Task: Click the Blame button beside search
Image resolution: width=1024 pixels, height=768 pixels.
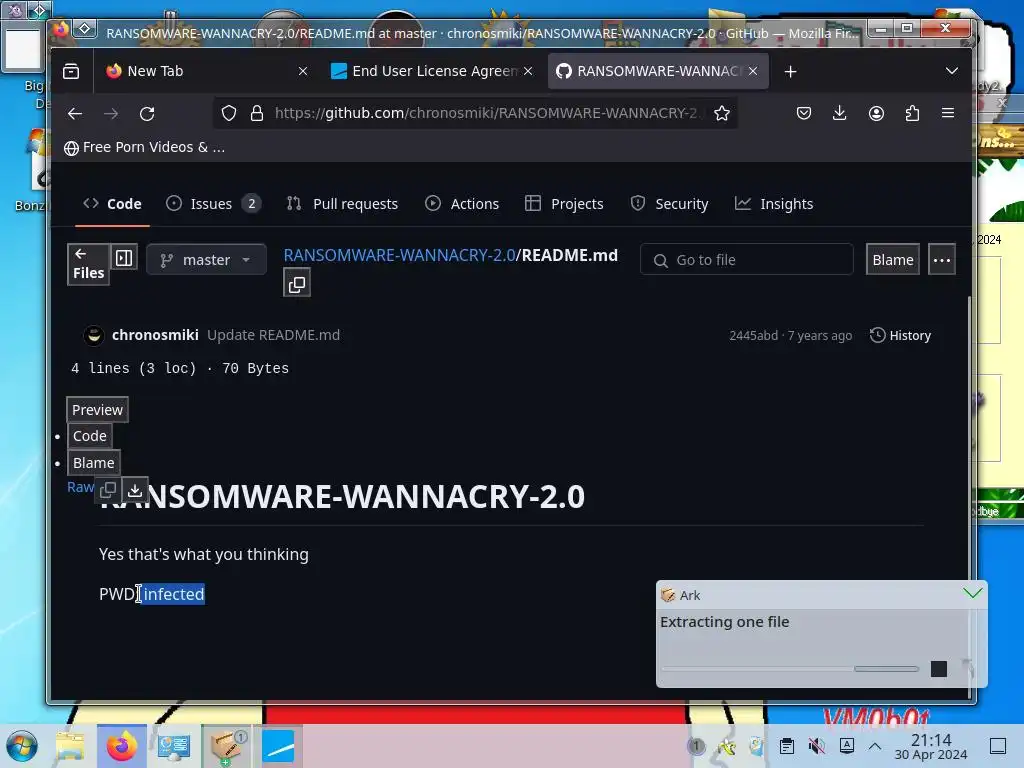Action: [893, 260]
